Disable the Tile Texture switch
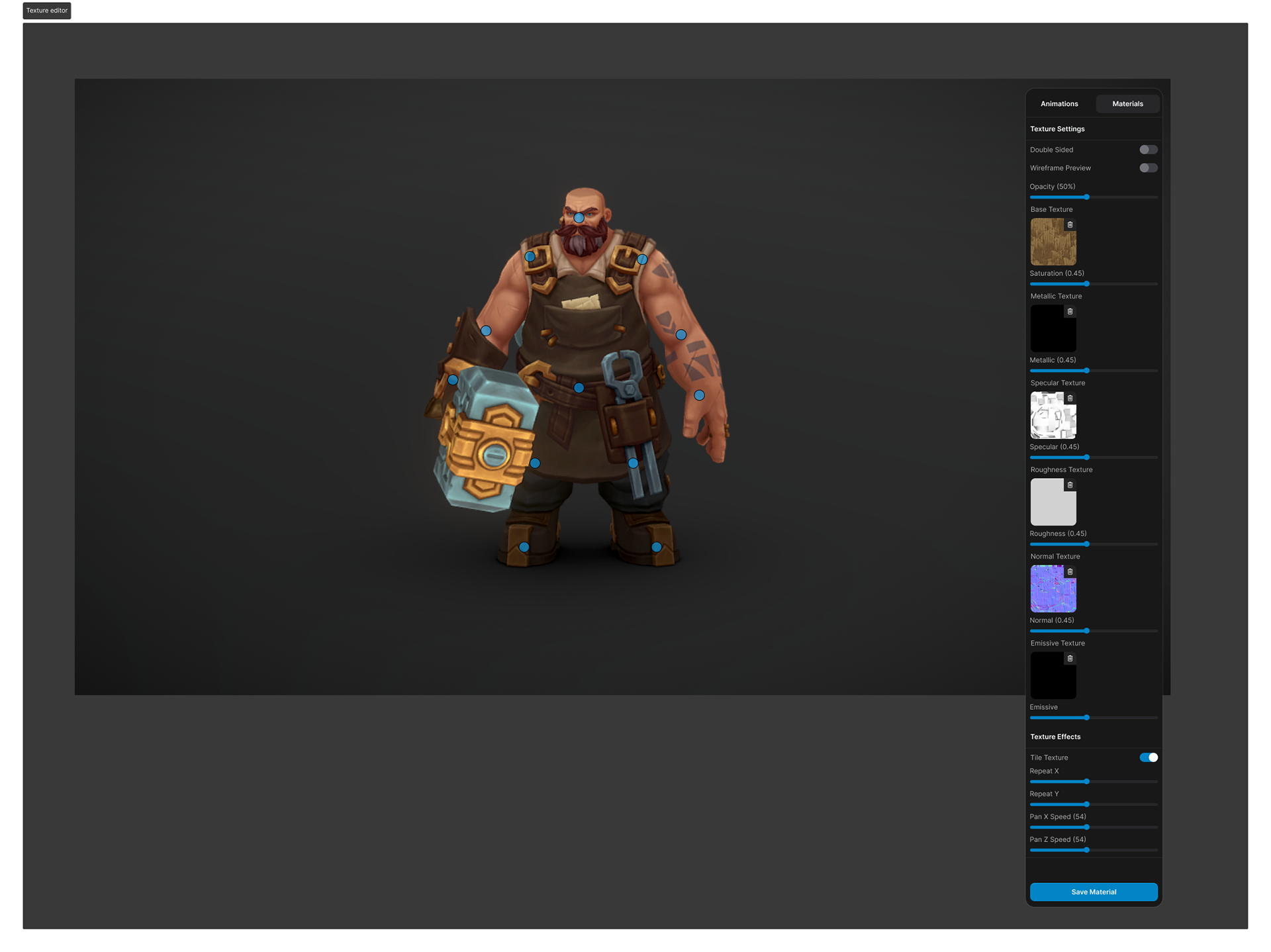 click(1148, 757)
